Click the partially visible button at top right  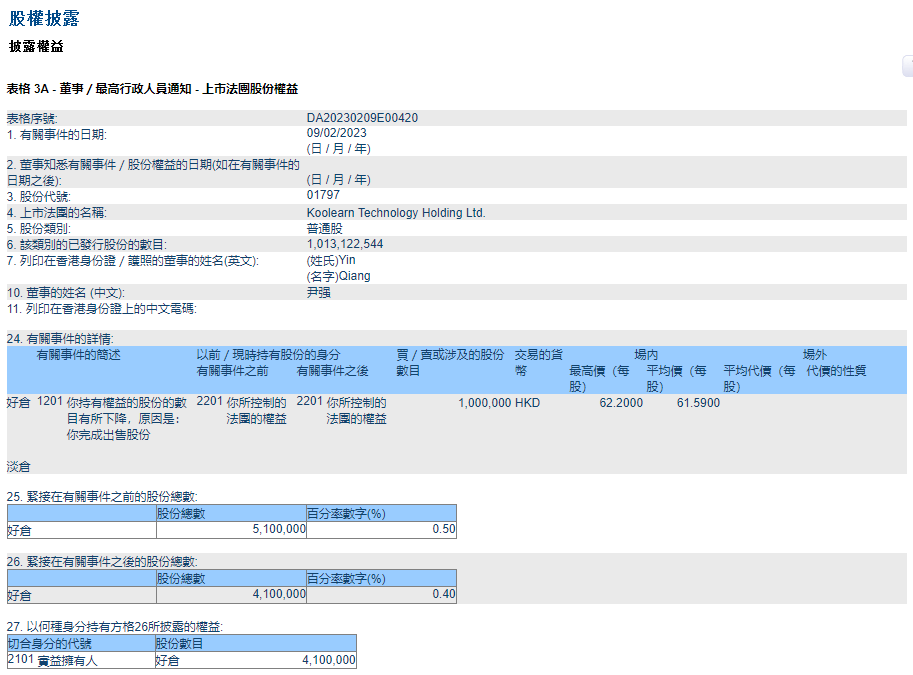coord(907,66)
